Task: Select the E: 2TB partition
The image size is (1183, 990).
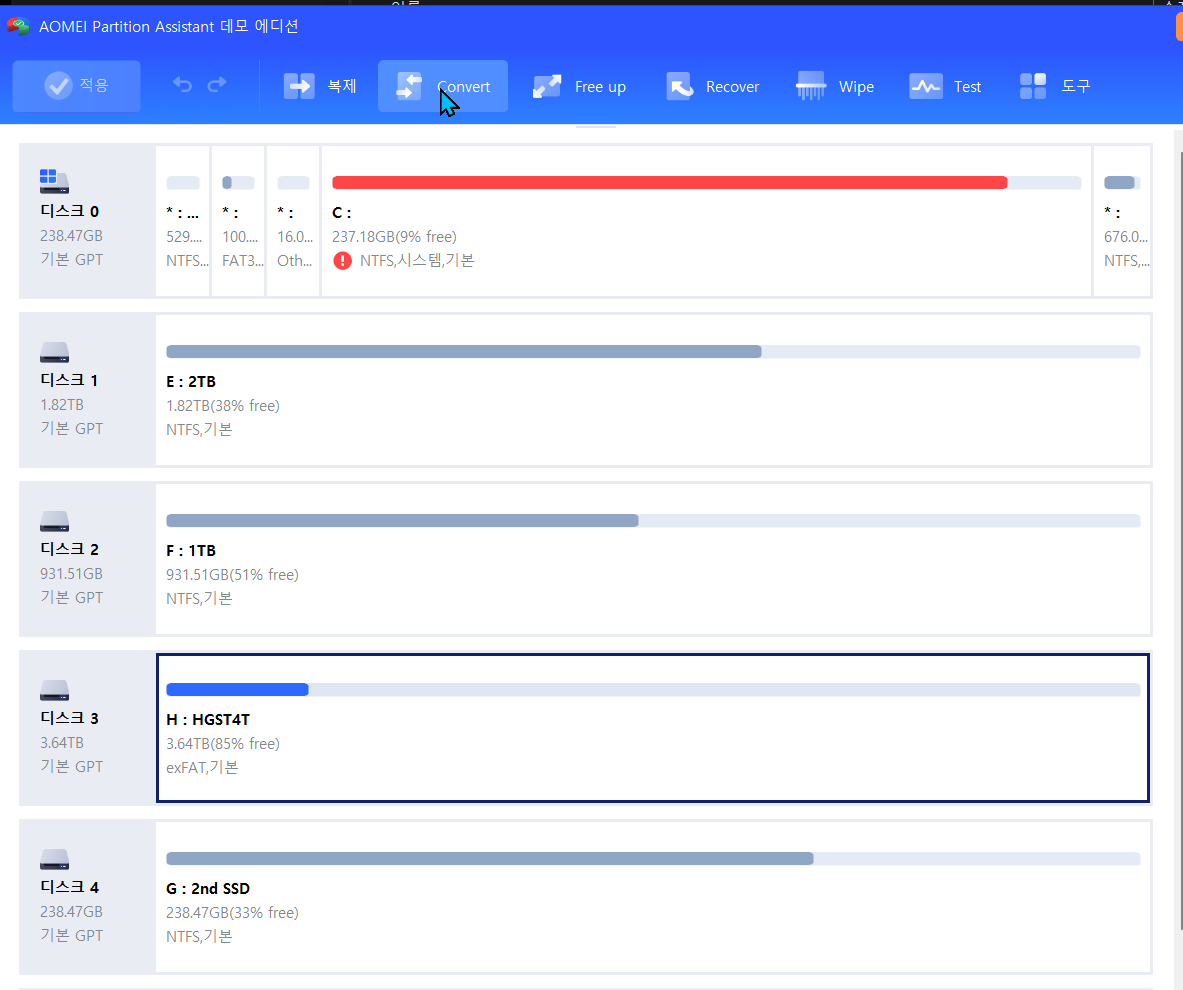Action: [653, 390]
